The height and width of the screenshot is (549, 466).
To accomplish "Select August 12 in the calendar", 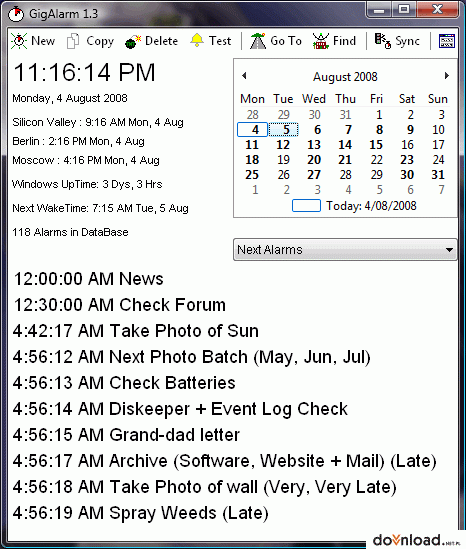I will pyautogui.click(x=283, y=145).
